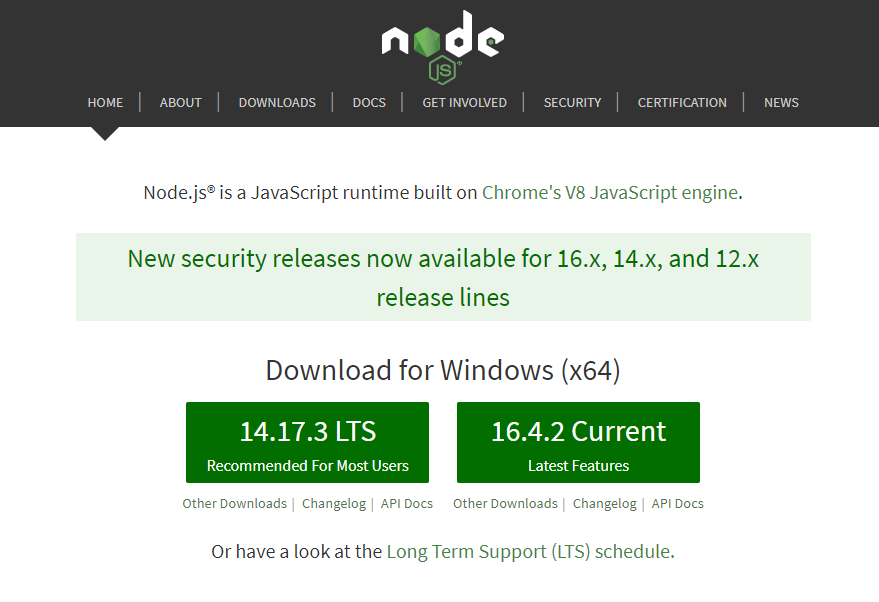Open the new security releases announcement banner
This screenshot has width=879, height=602.
point(443,277)
